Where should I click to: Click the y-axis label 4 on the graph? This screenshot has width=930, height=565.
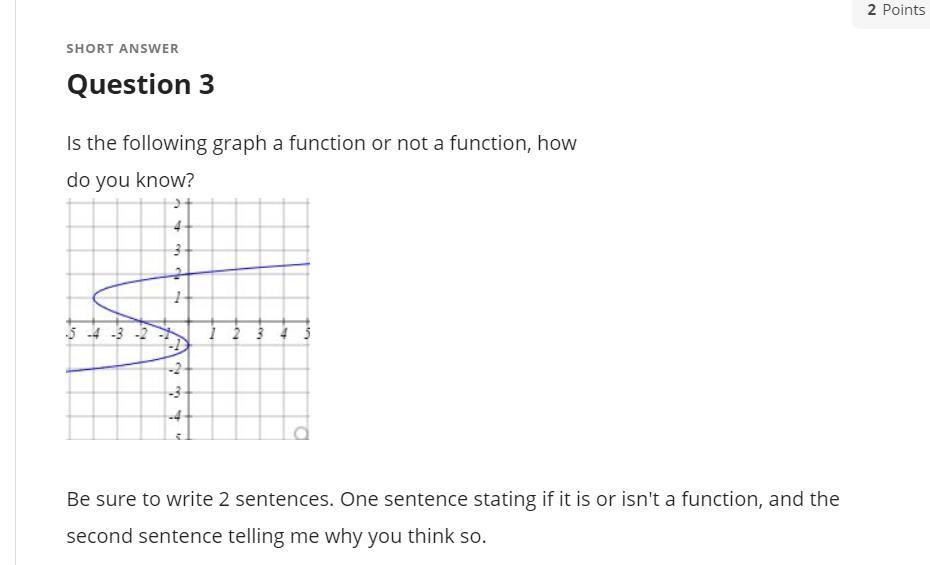pyautogui.click(x=177, y=226)
